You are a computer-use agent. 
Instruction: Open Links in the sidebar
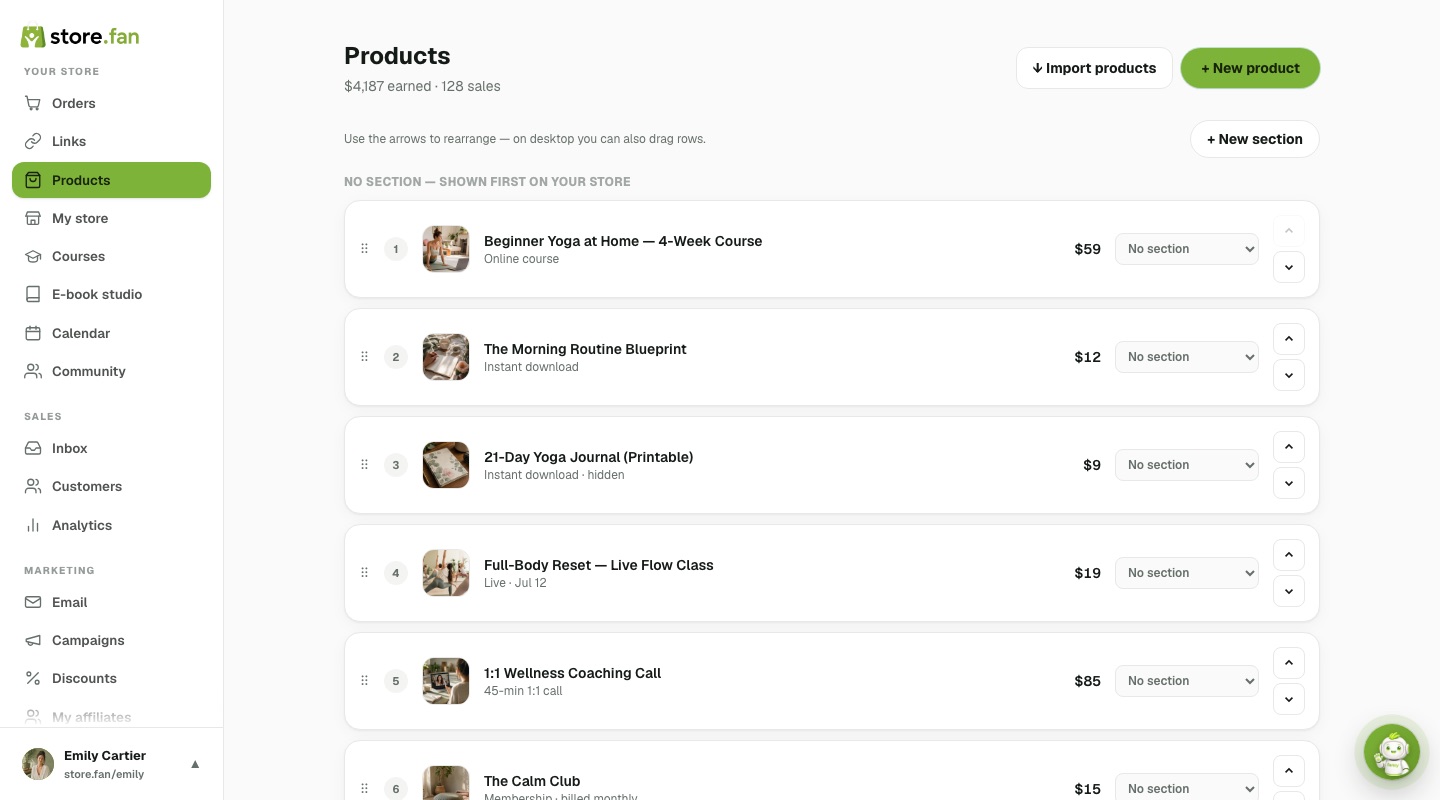click(111, 141)
